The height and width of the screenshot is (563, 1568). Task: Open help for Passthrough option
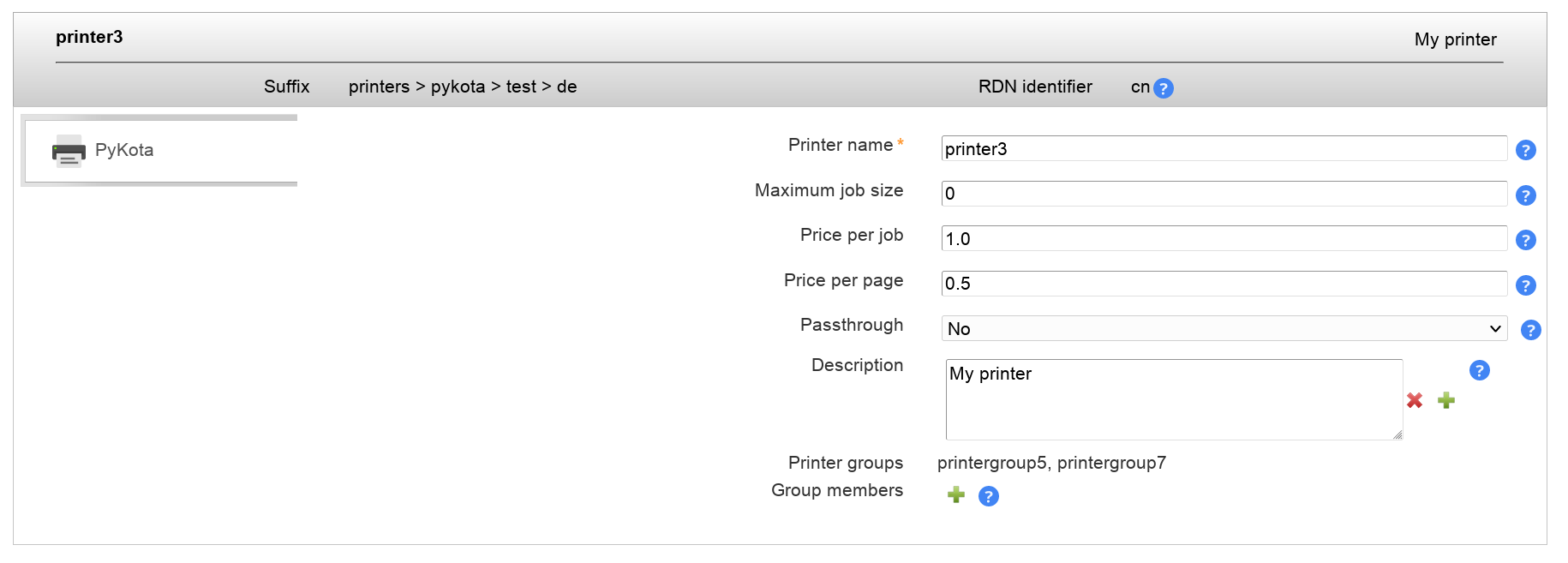pyautogui.click(x=1530, y=330)
